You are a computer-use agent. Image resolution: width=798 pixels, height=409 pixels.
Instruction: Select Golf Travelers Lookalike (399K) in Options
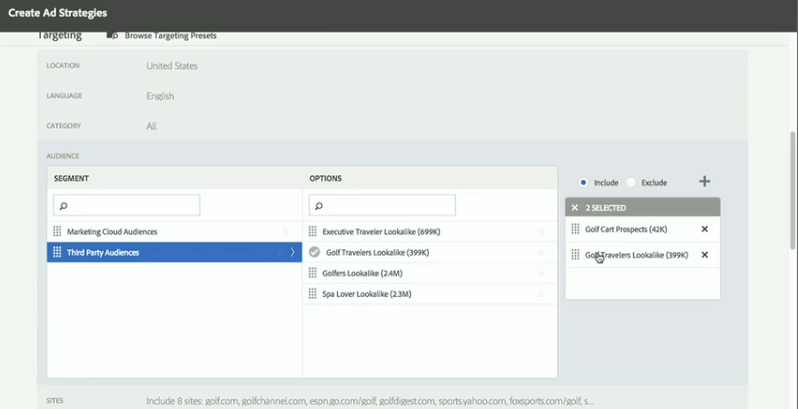click(430, 252)
